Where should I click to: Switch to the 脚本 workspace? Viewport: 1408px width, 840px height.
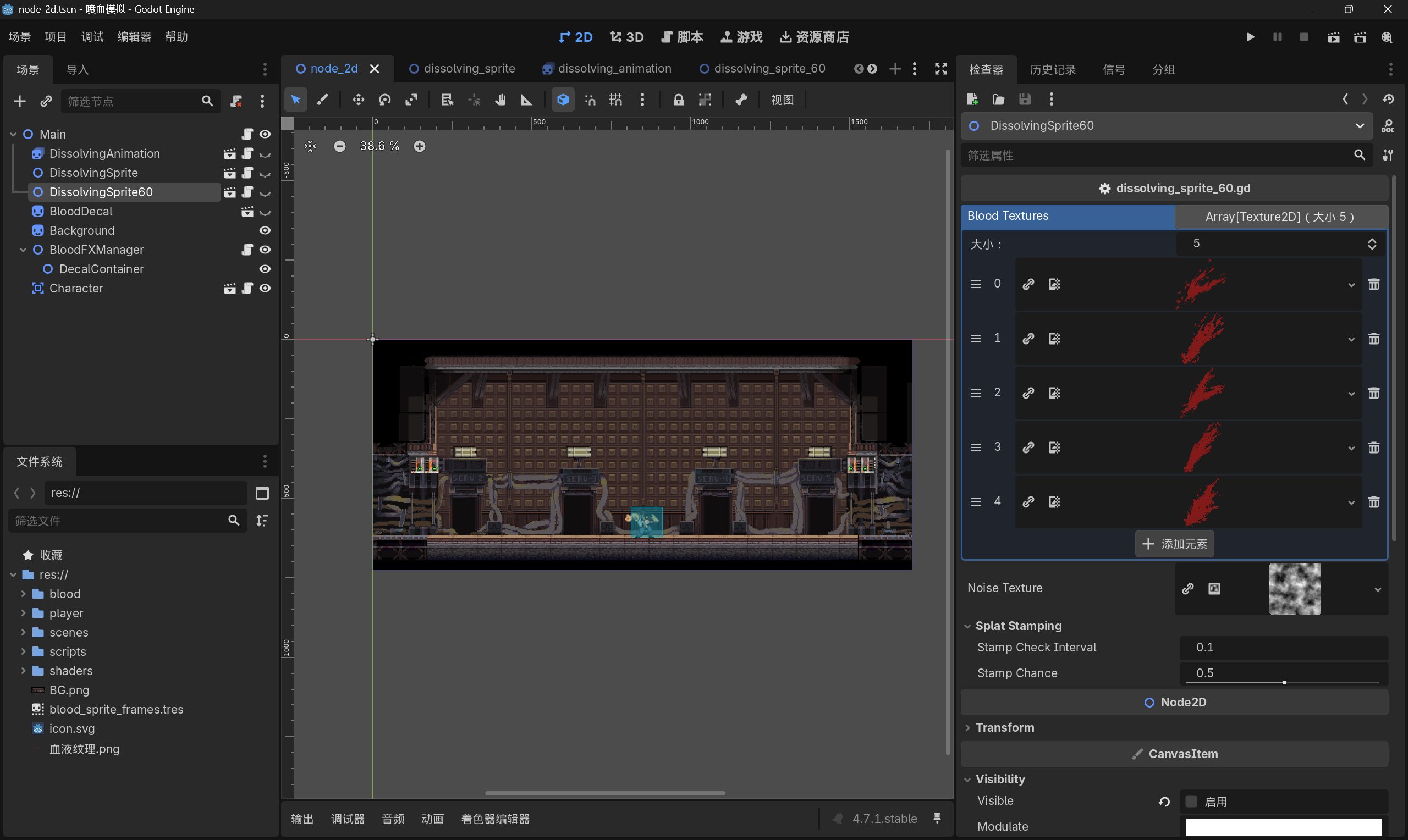(682, 37)
